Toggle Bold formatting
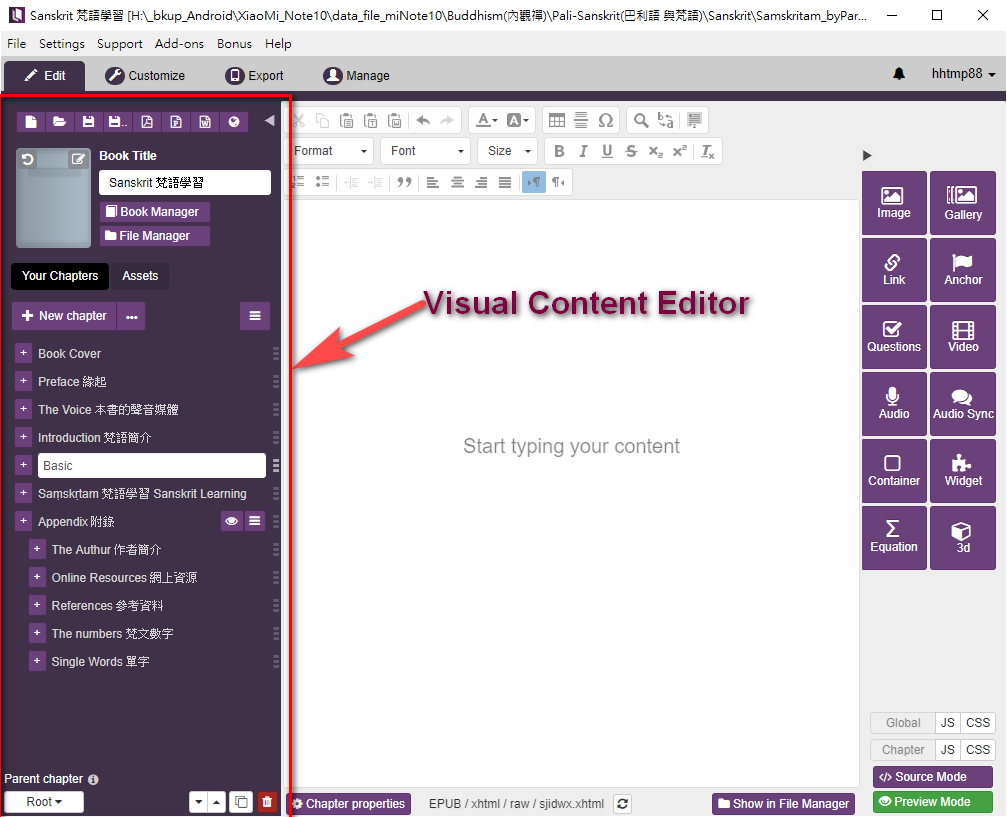This screenshot has height=817, width=1007. pos(559,151)
